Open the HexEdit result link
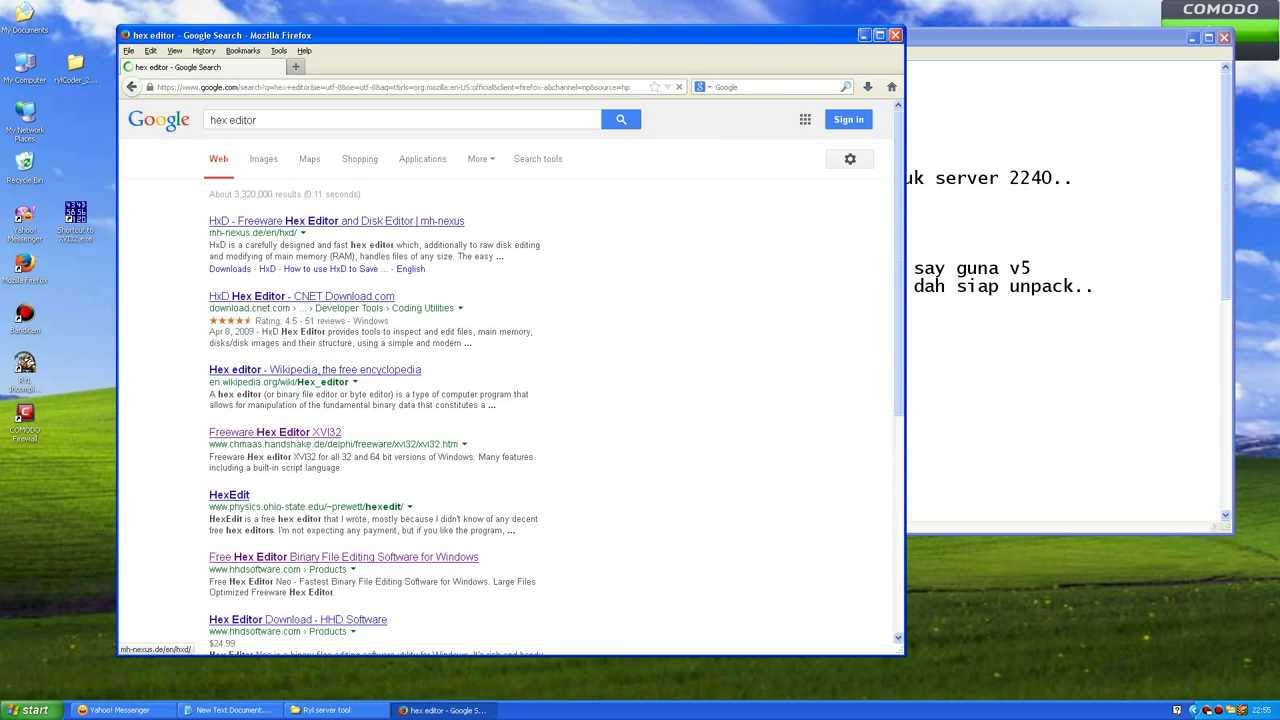Screen dimensions: 1280x720 pos(229,495)
